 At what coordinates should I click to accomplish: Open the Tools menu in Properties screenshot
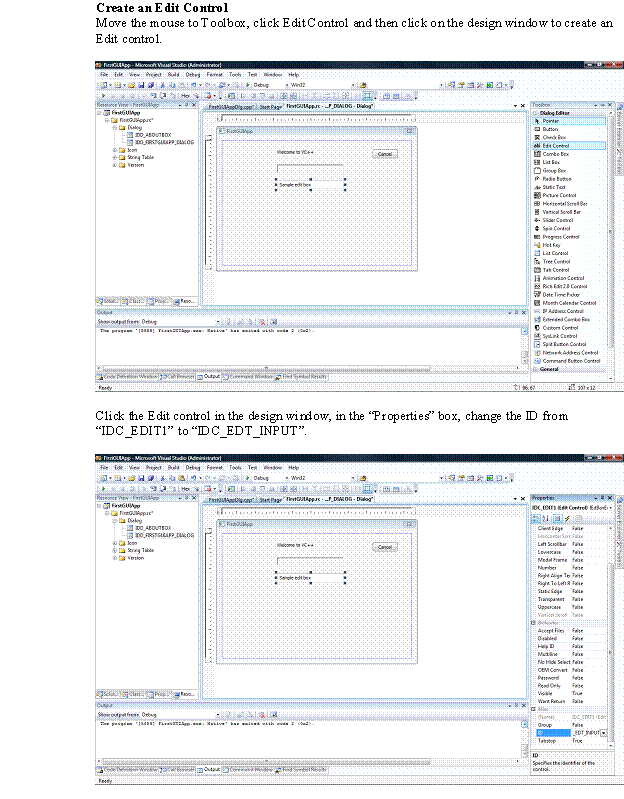tap(235, 467)
